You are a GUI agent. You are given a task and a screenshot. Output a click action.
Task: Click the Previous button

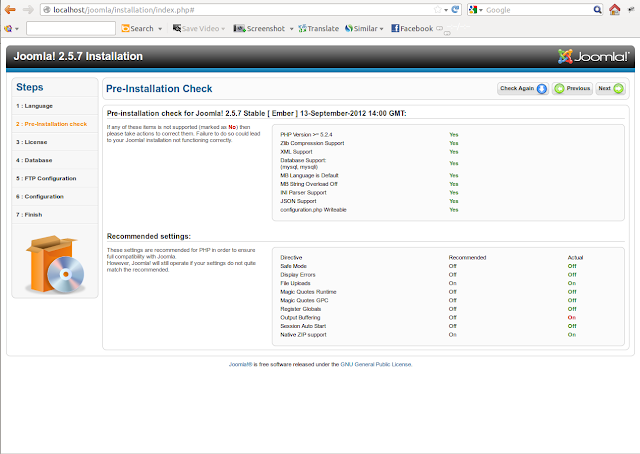tap(572, 88)
